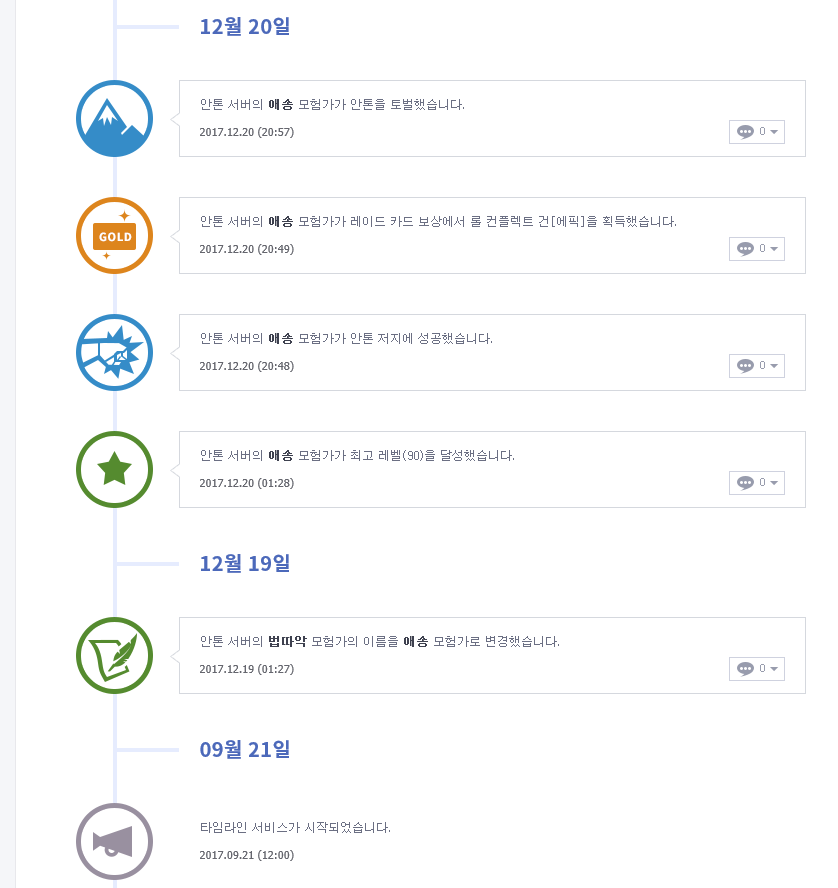Screen dimensions: 838x888
Task: Click the 2017.12.19 (01:27) timestamp
Action: [246, 669]
